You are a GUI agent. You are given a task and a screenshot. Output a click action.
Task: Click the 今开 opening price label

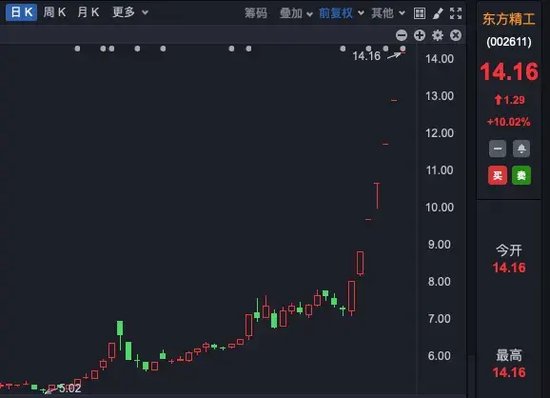(x=509, y=250)
